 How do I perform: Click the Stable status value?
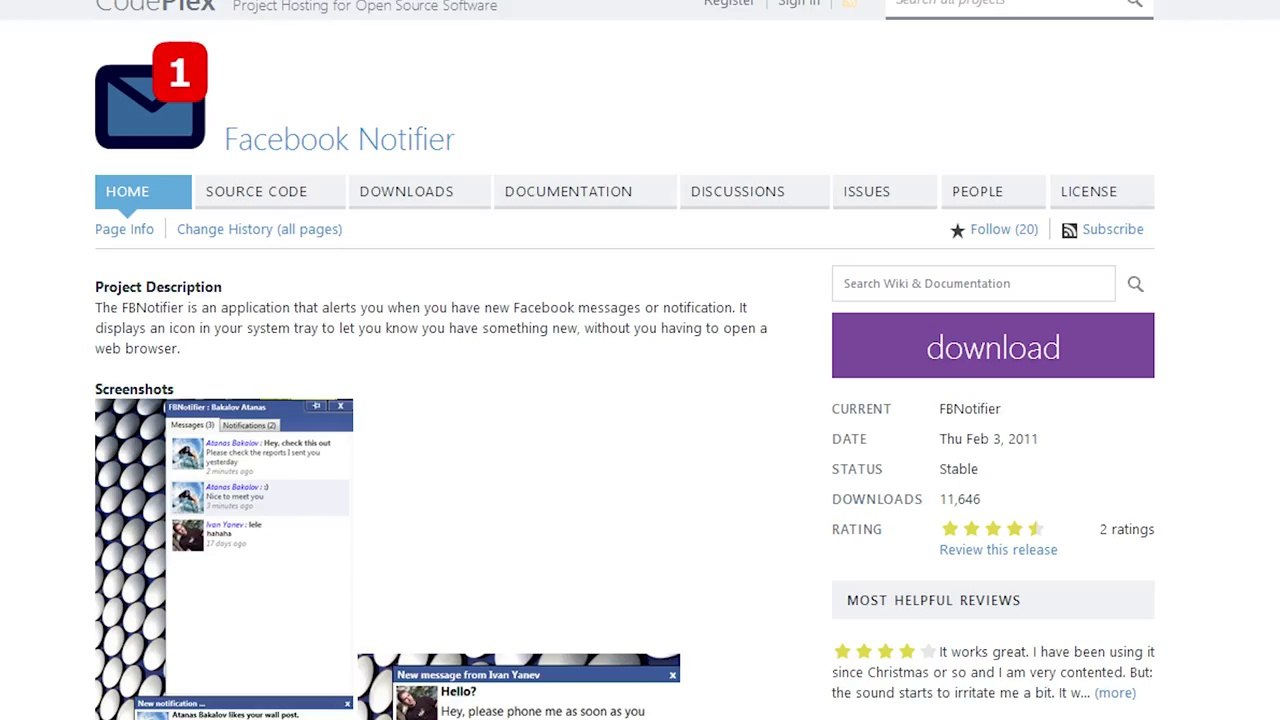tap(959, 469)
